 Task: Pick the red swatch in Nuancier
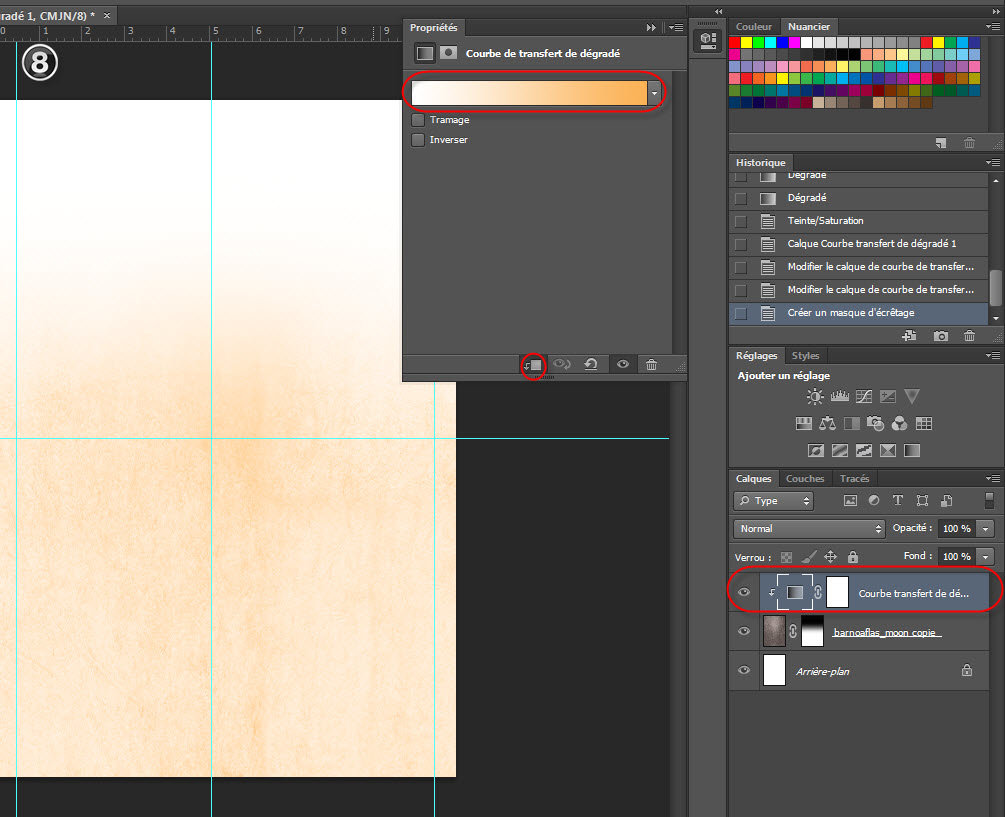pos(735,43)
